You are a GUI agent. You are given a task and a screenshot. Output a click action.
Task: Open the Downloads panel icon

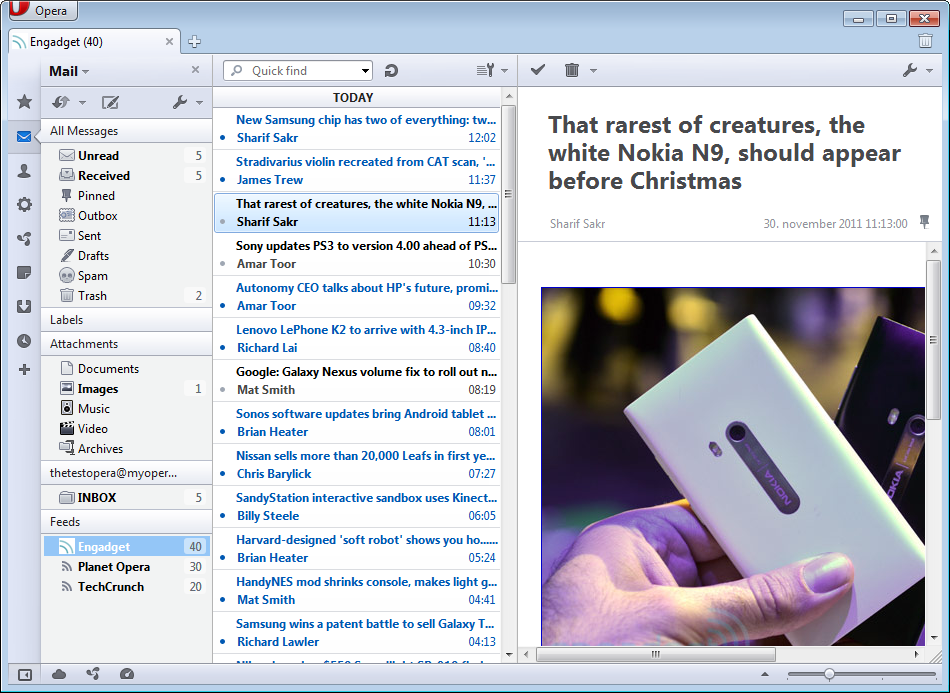(24, 307)
